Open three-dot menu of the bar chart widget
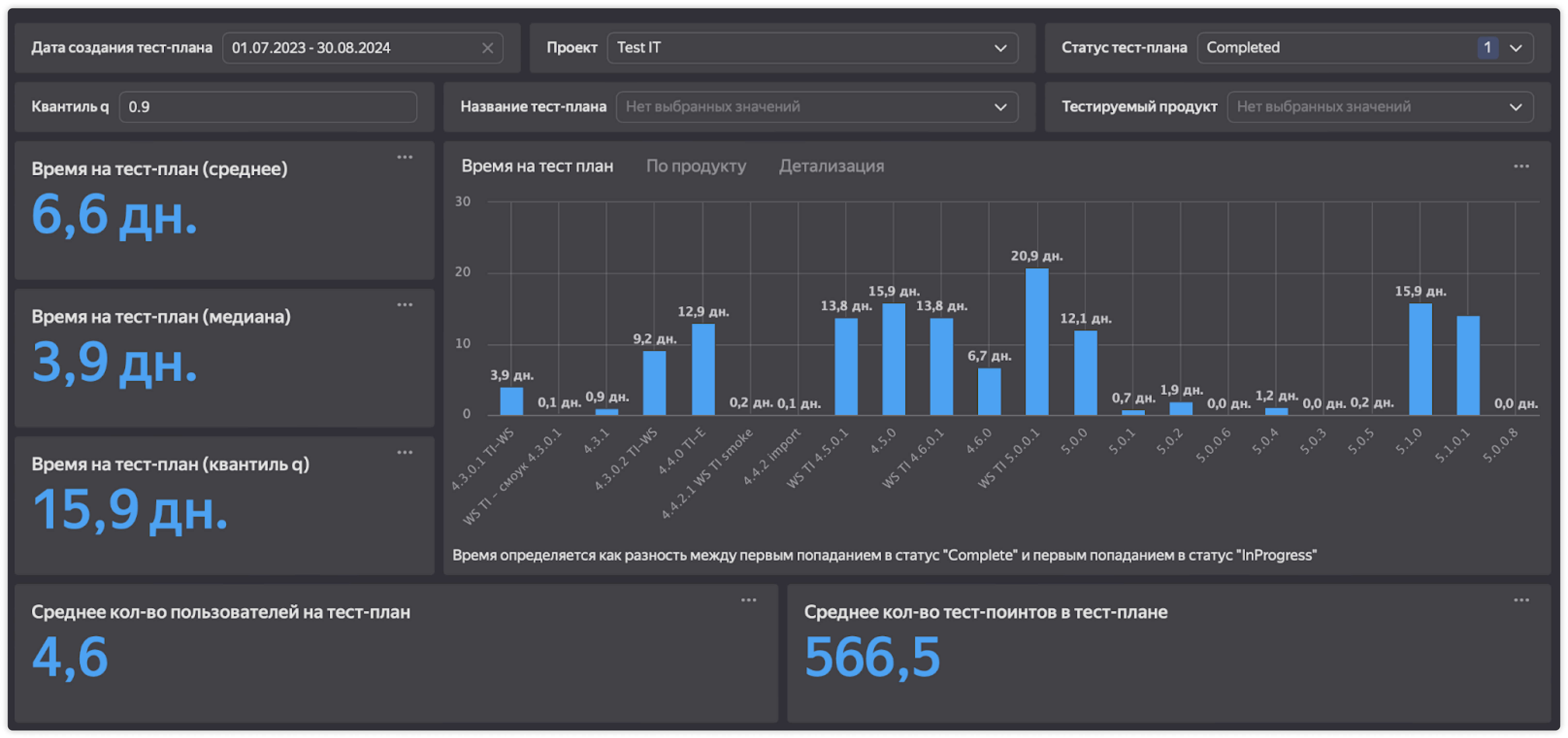The image size is (1568, 738). click(1521, 166)
